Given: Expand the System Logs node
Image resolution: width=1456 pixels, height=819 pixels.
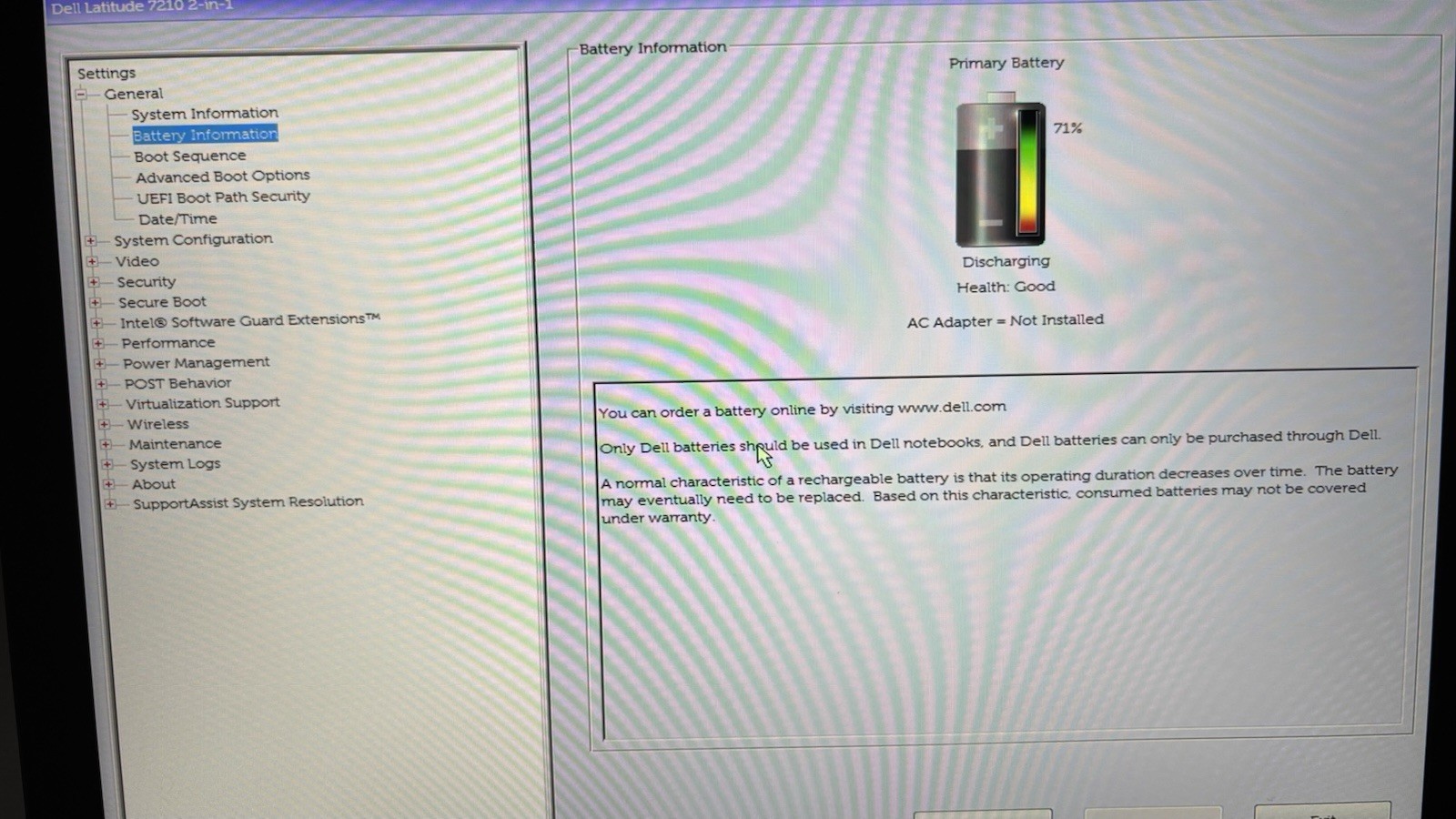Looking at the screenshot, I should tap(107, 464).
